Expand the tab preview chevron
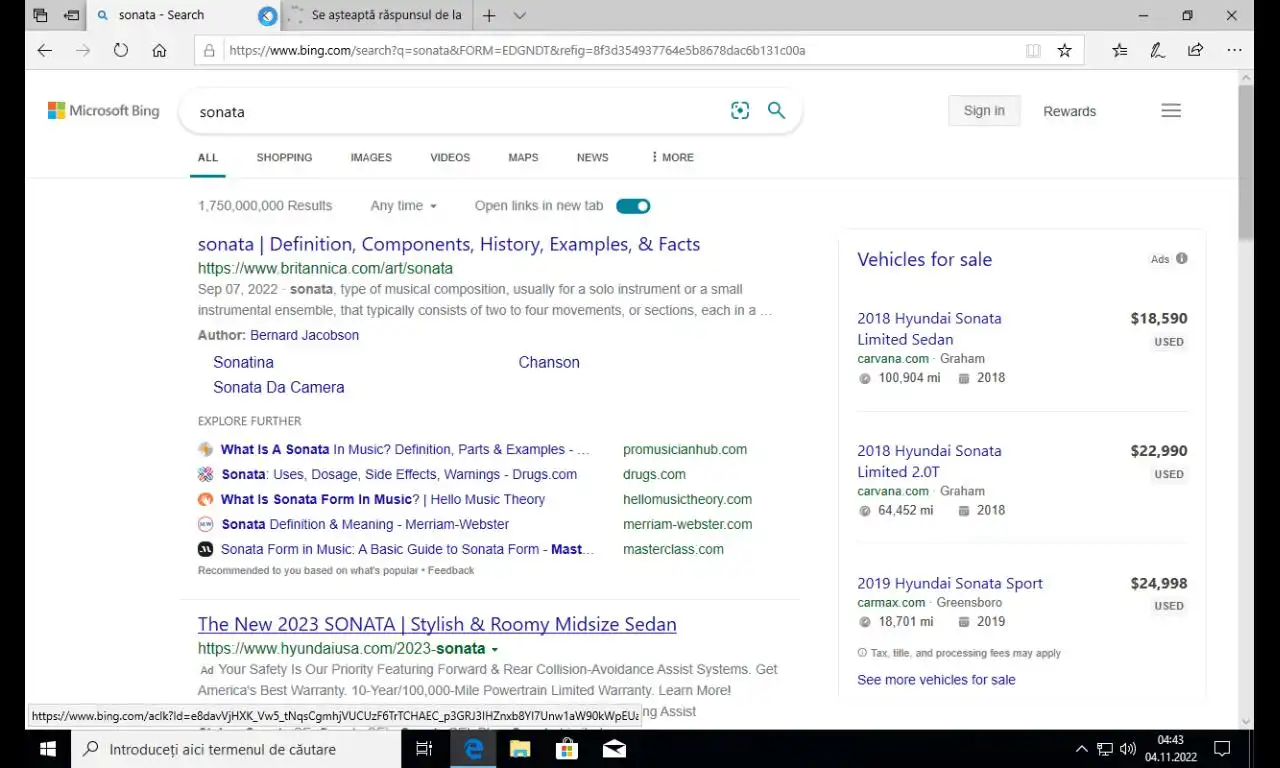 pyautogui.click(x=520, y=15)
